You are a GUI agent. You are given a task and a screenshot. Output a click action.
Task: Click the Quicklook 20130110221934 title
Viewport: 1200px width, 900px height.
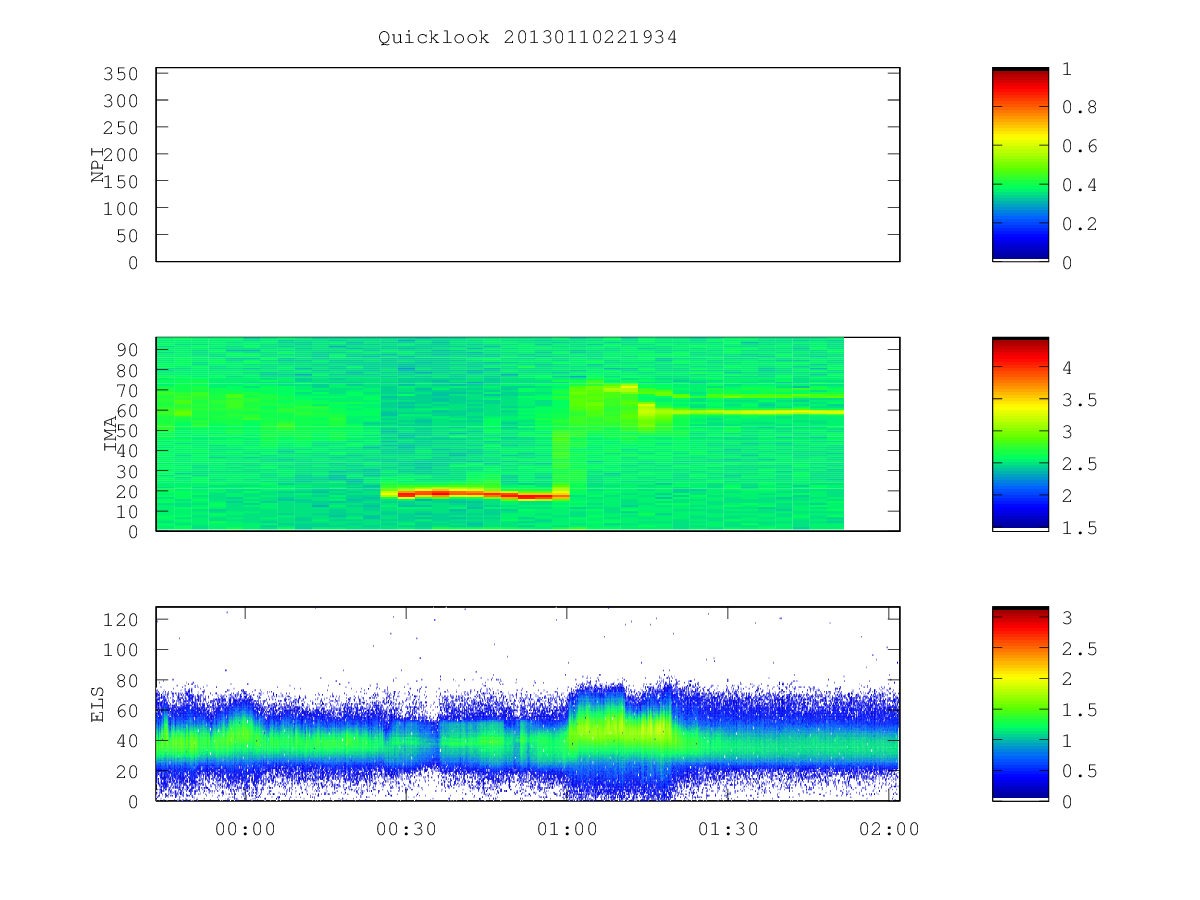click(528, 37)
